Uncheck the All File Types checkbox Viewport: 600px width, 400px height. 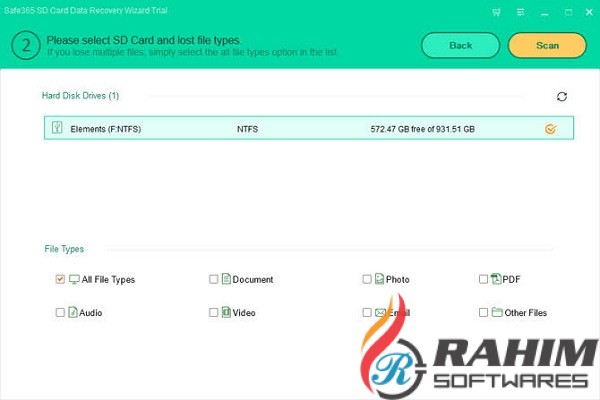60,279
